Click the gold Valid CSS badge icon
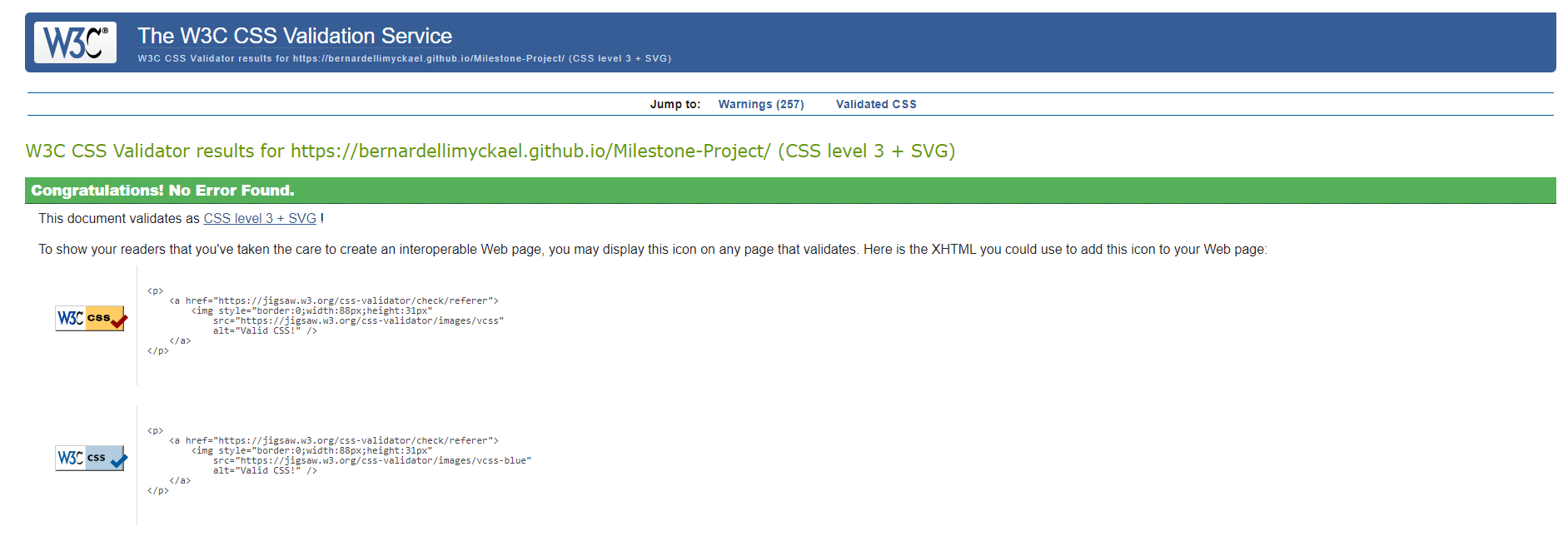Viewport: 1568px width, 546px height. 92,319
